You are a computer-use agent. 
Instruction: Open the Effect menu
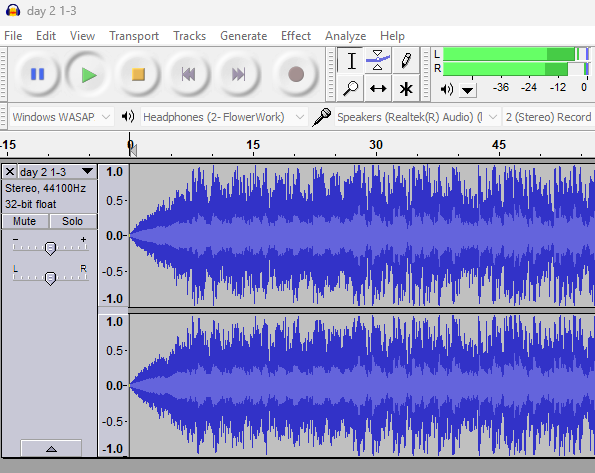click(x=296, y=36)
